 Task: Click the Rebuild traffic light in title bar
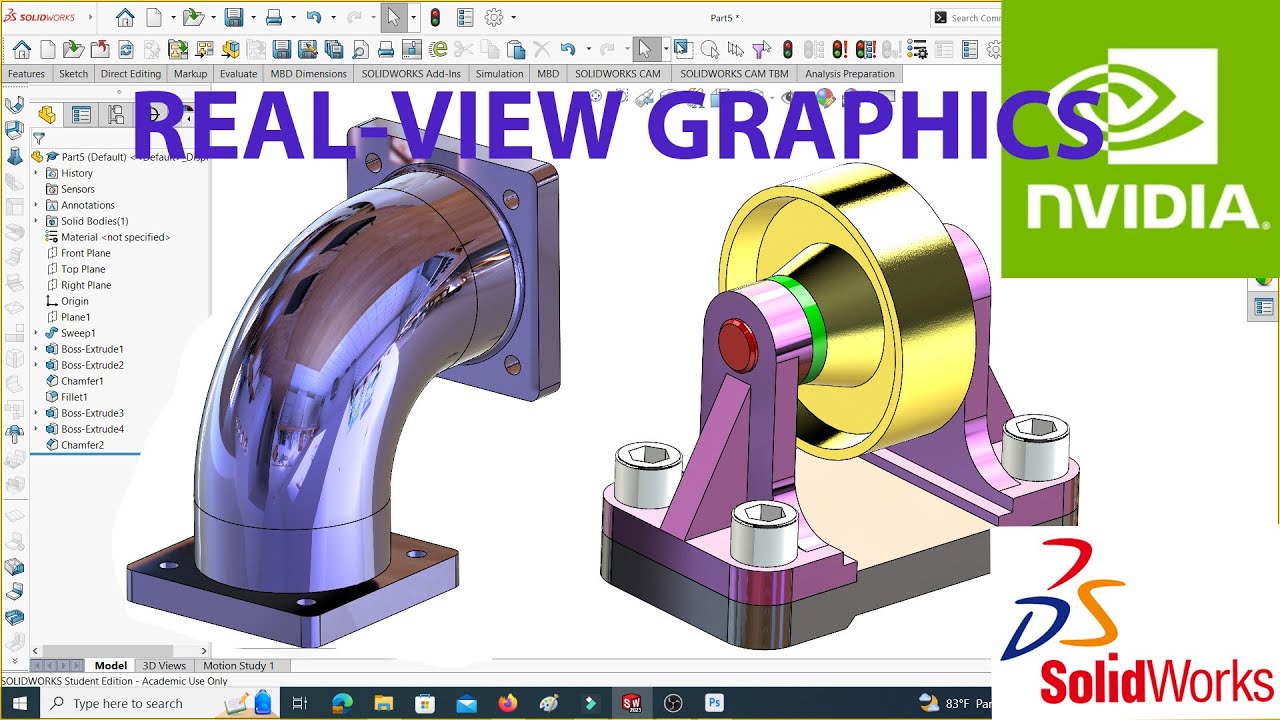click(x=435, y=17)
